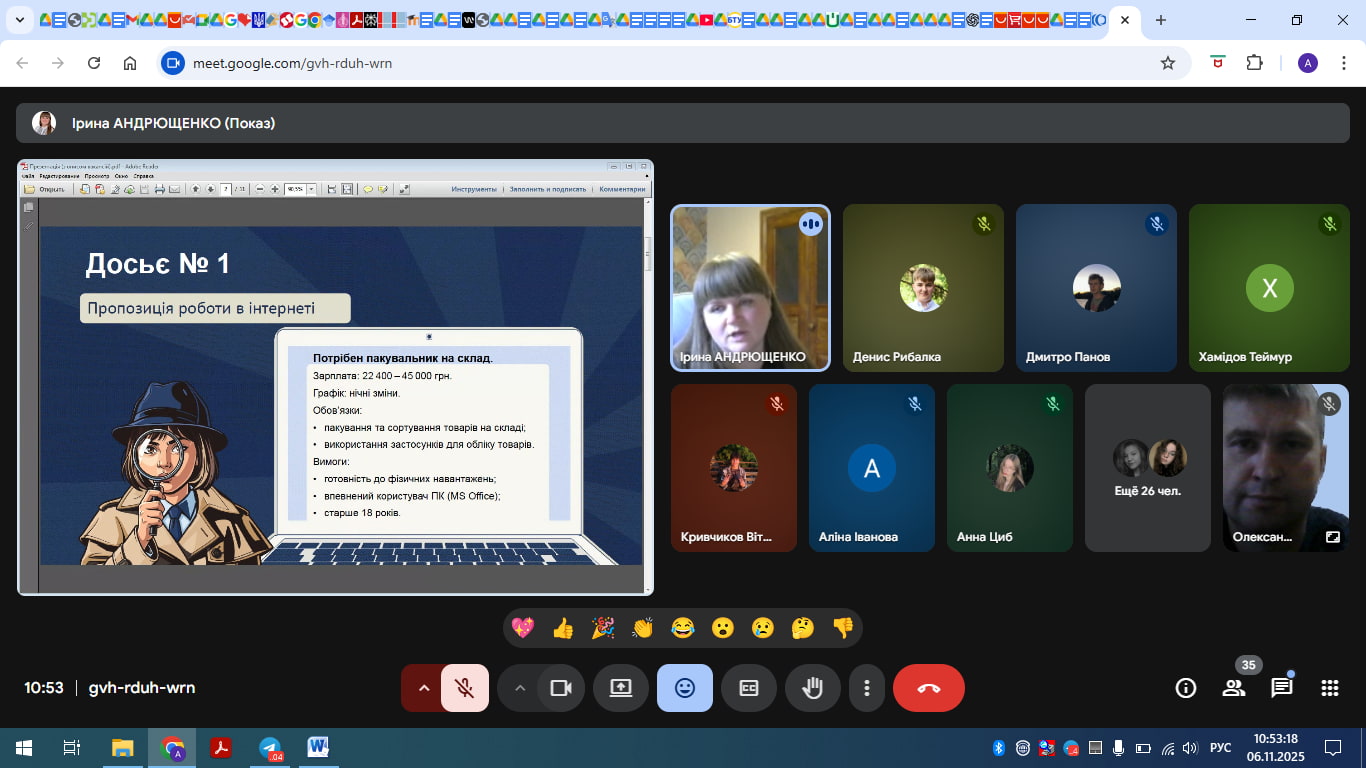The image size is (1366, 768).
Task: Click the share screen icon
Action: pos(621,688)
